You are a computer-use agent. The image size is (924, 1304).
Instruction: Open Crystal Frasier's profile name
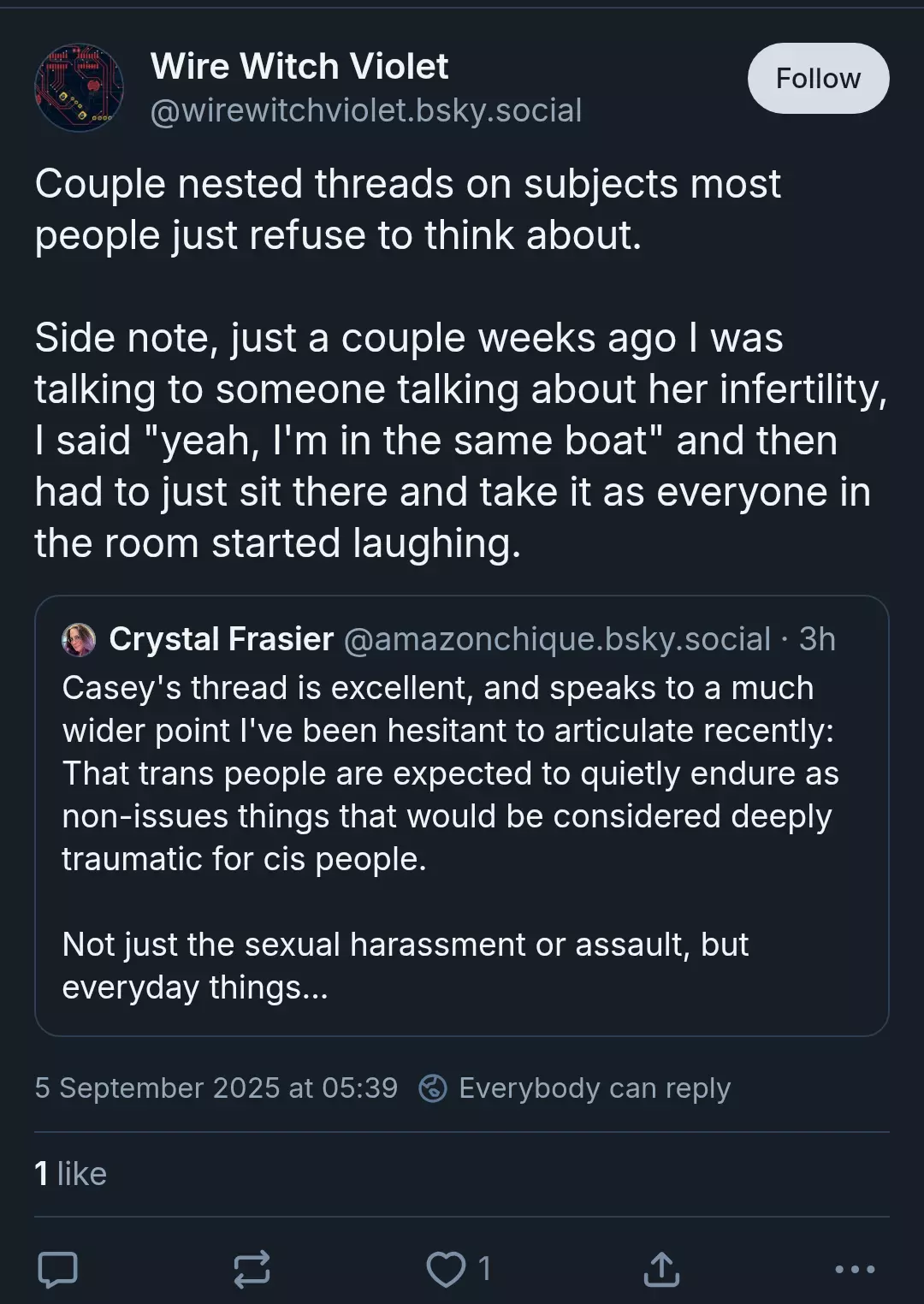point(222,639)
